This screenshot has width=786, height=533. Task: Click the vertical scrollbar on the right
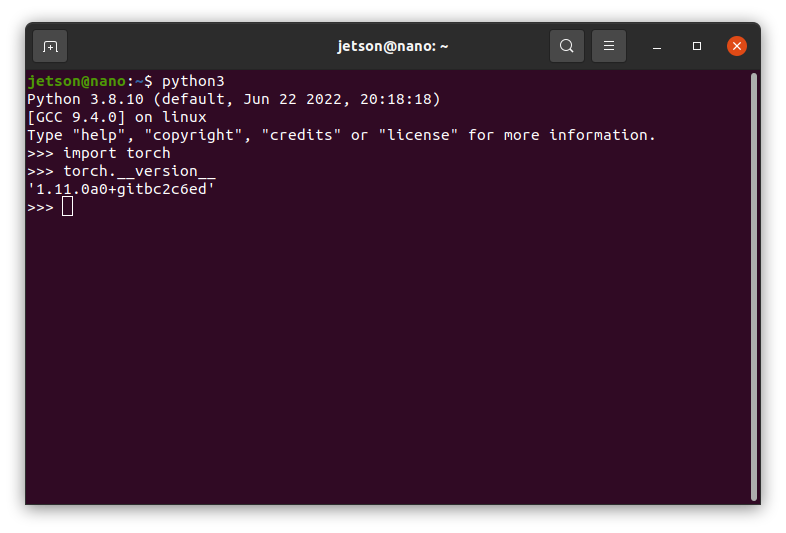tap(753, 287)
